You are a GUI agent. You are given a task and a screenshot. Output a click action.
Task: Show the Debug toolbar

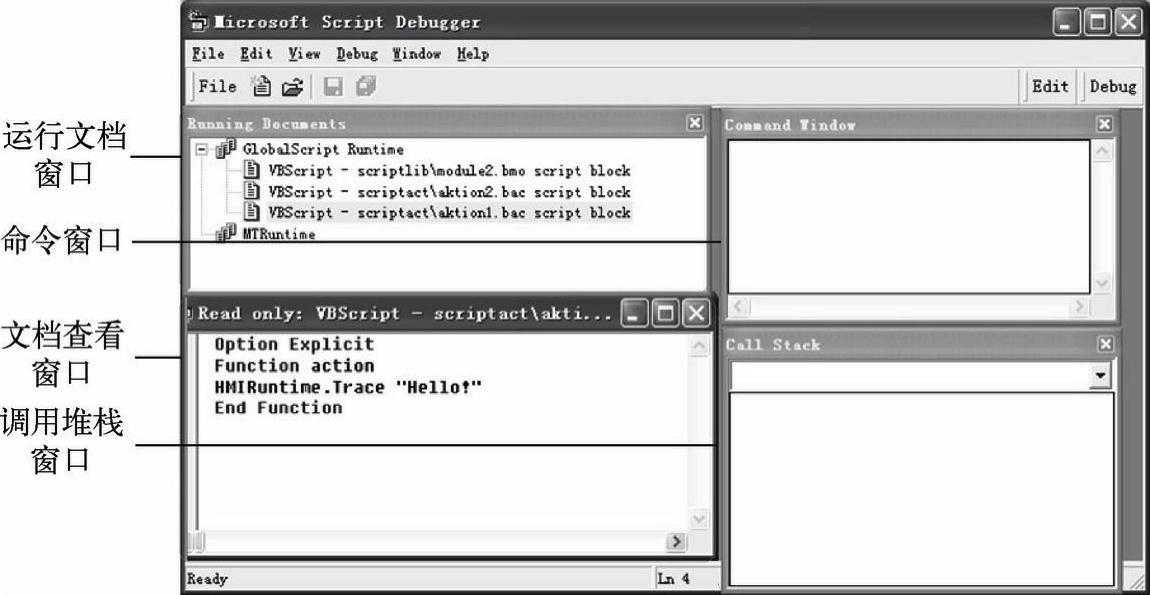pos(1112,86)
